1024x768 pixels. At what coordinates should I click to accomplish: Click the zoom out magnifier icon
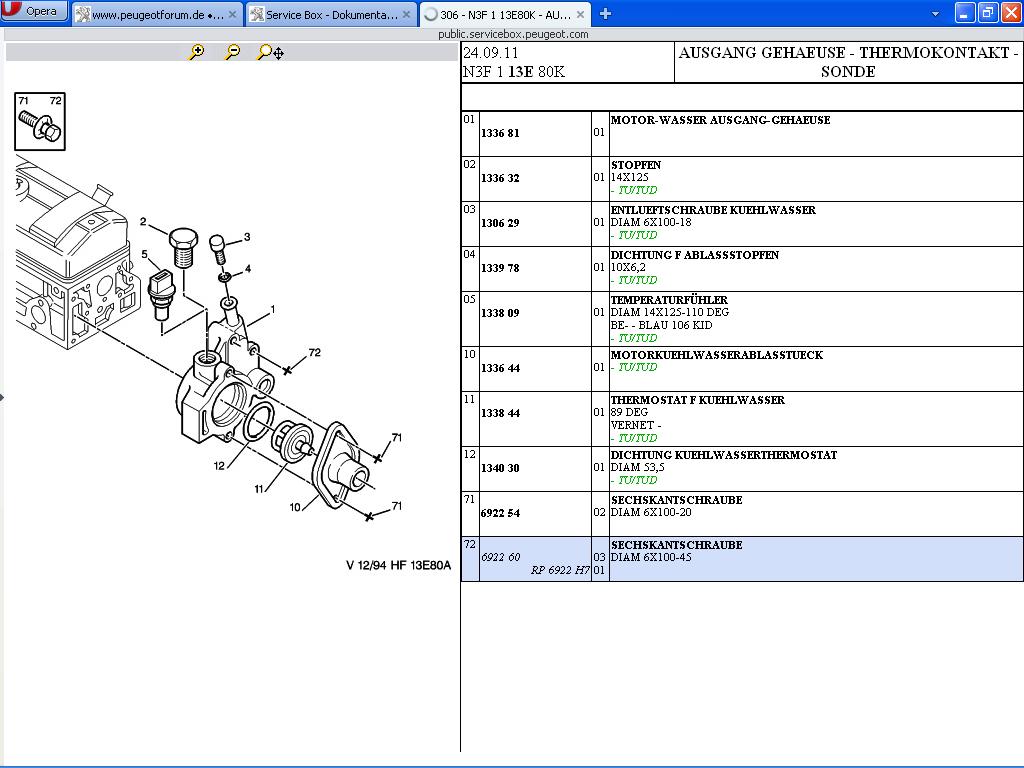point(232,52)
